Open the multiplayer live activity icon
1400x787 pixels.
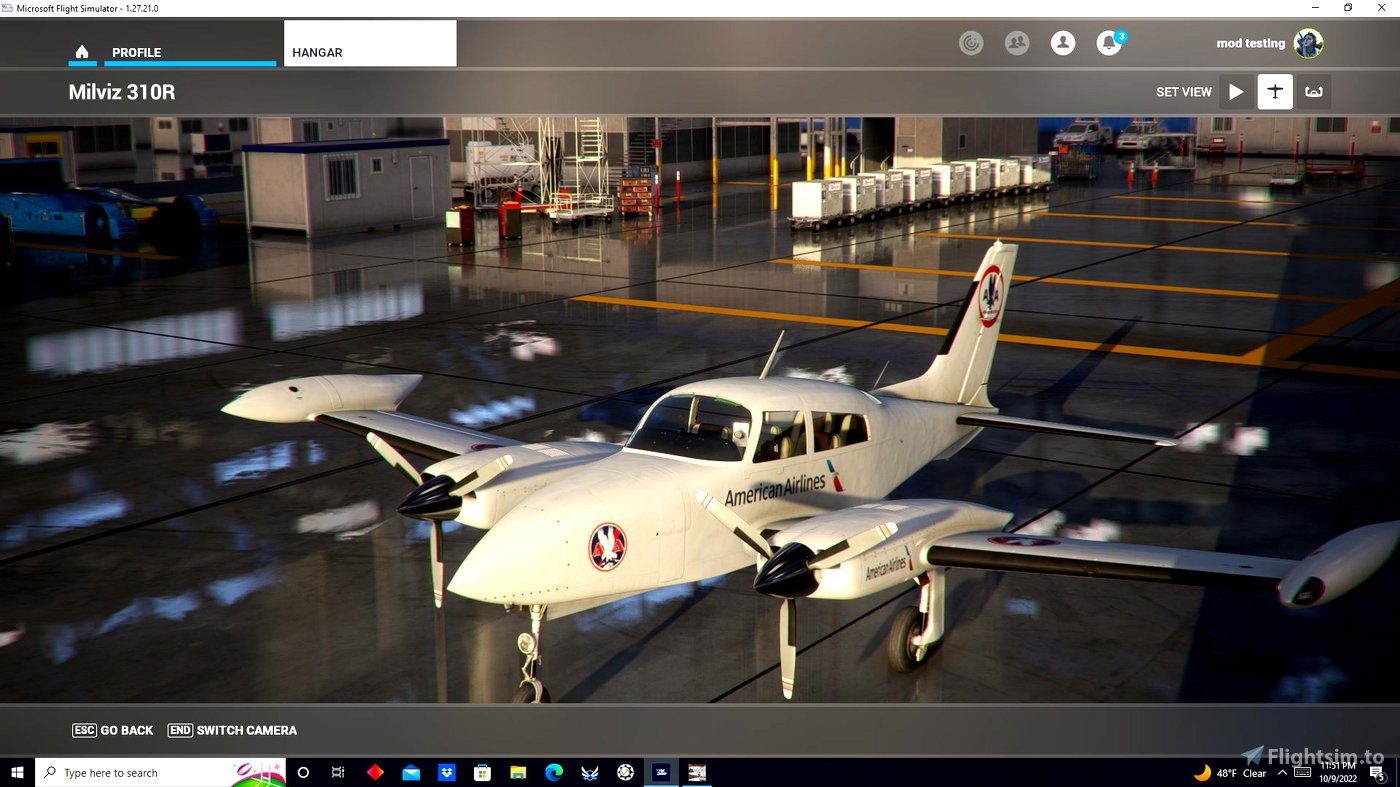point(971,43)
